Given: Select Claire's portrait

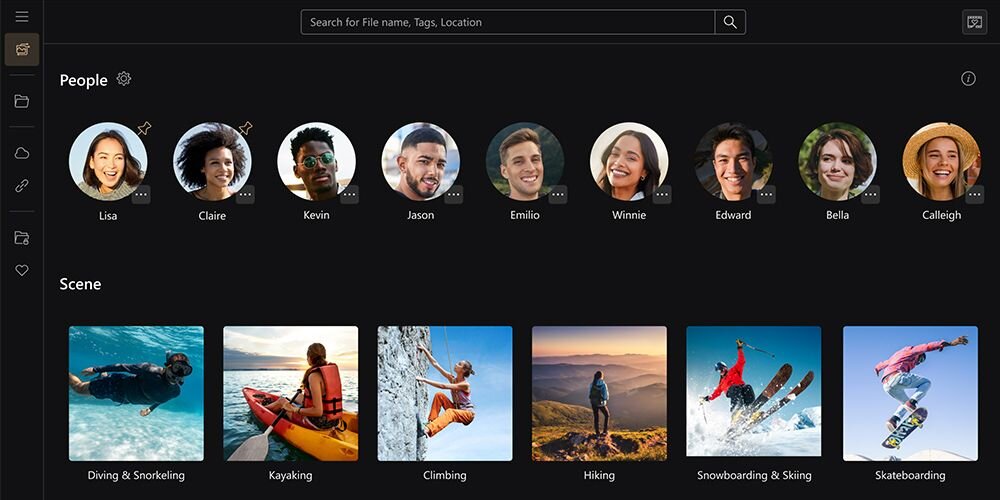Looking at the screenshot, I should pos(212,161).
